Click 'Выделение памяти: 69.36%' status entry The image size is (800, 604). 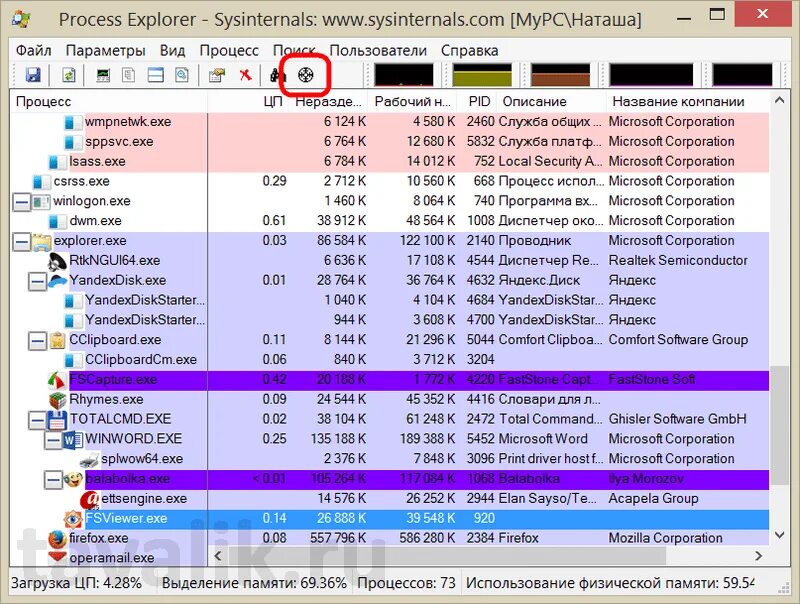tap(254, 583)
